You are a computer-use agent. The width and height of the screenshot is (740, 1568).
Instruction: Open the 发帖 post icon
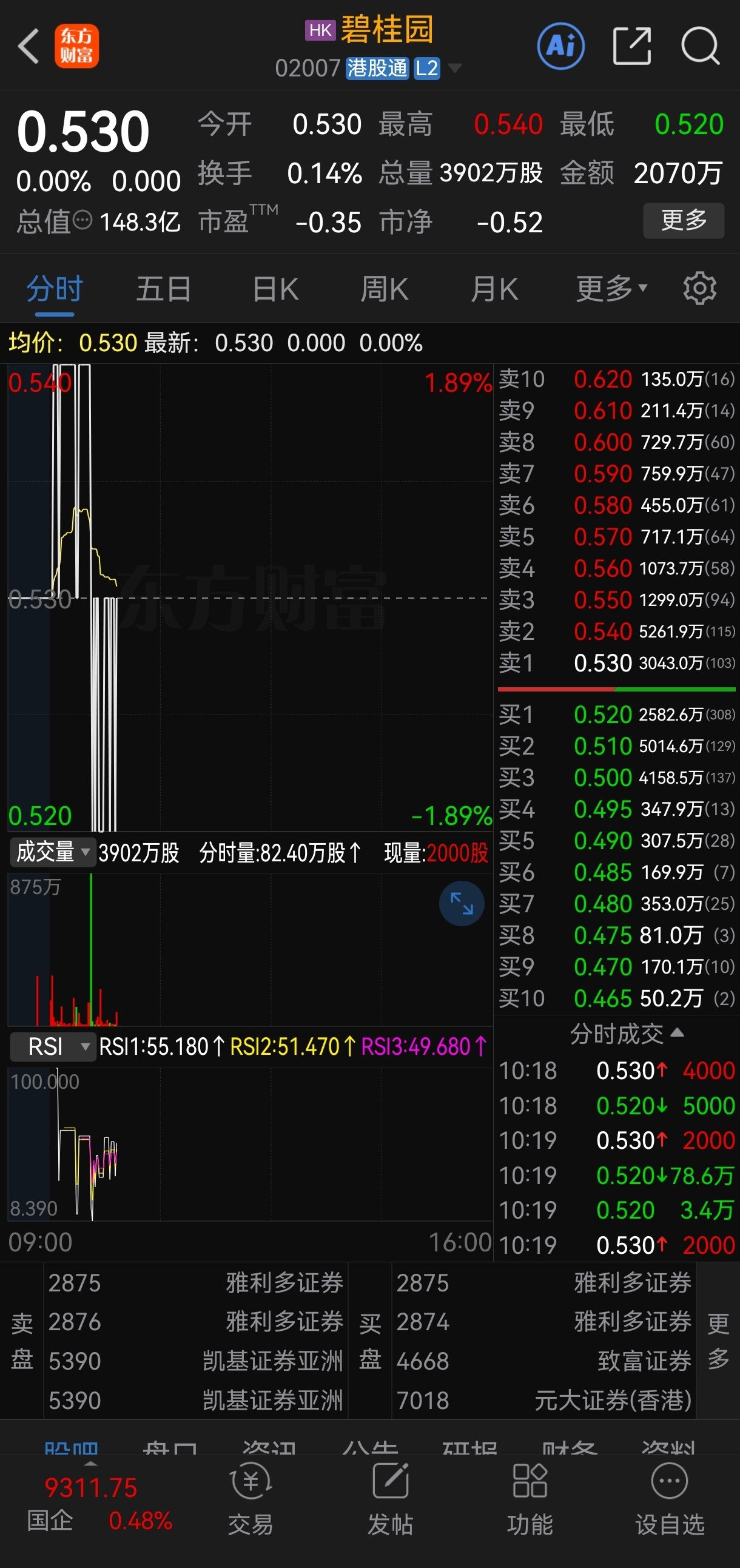[x=390, y=1498]
